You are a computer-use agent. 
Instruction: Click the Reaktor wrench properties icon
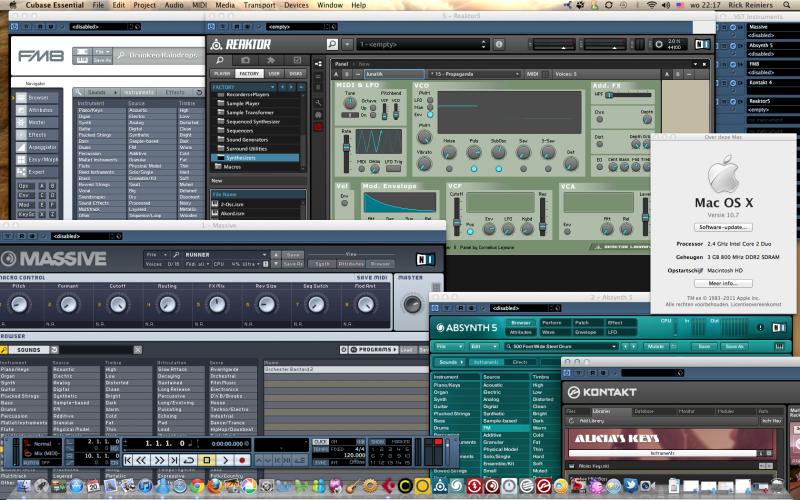318,103
